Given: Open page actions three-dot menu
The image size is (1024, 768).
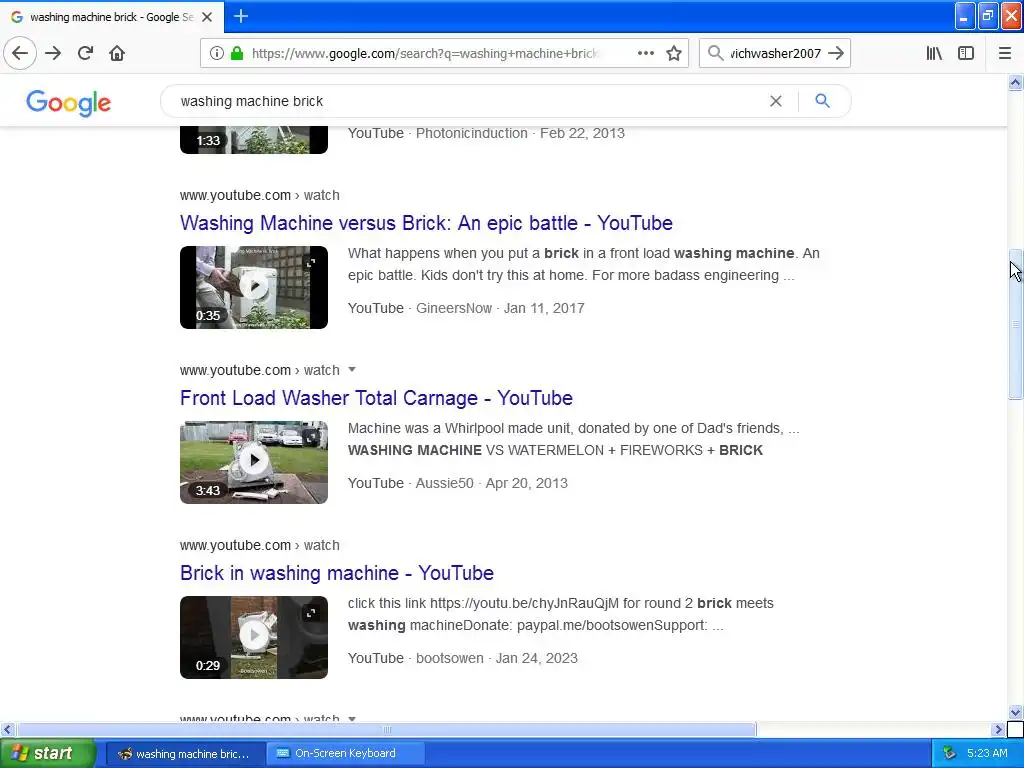Looking at the screenshot, I should coord(646,53).
